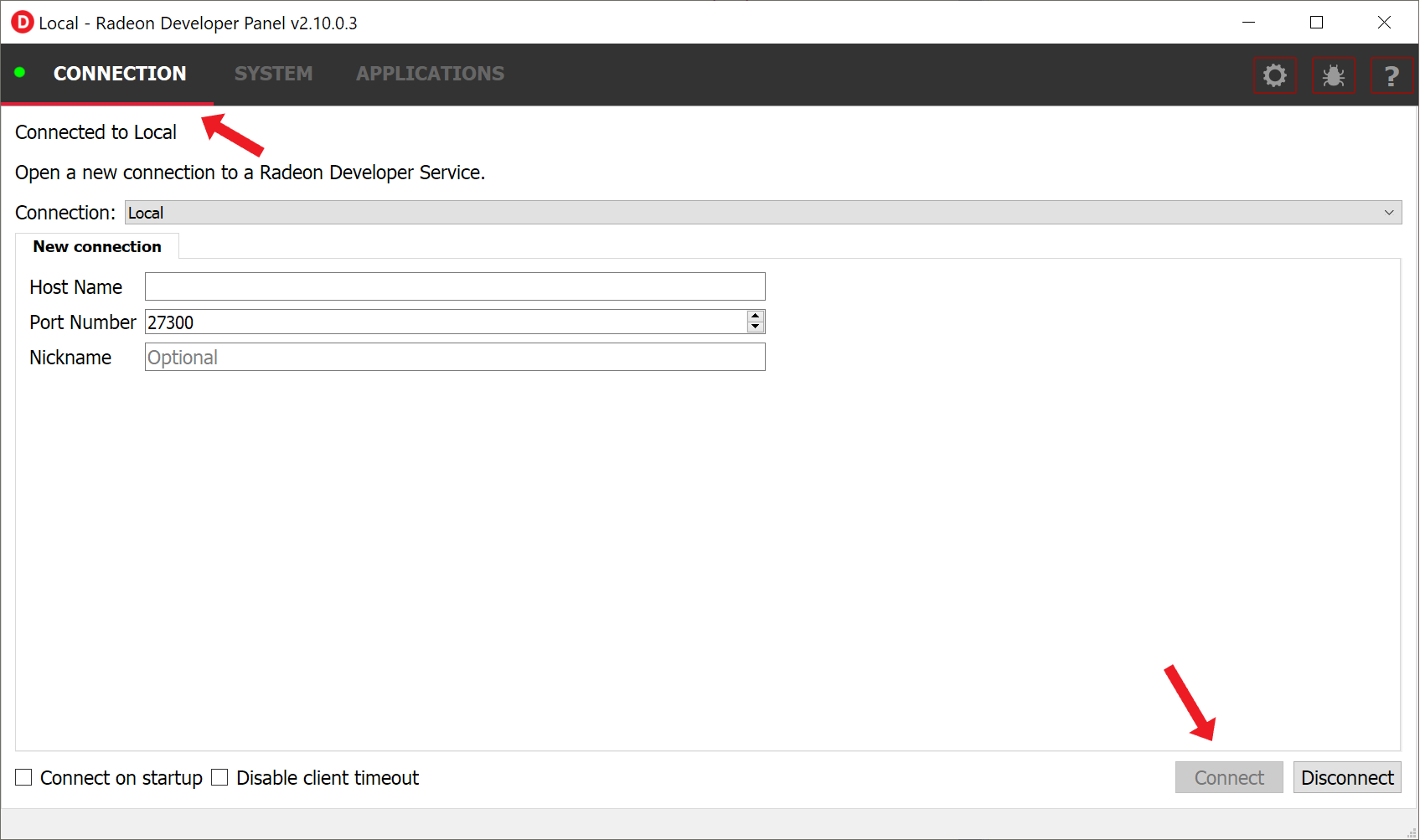The image size is (1420, 840).
Task: Click the Host Name text field
Action: coord(454,286)
